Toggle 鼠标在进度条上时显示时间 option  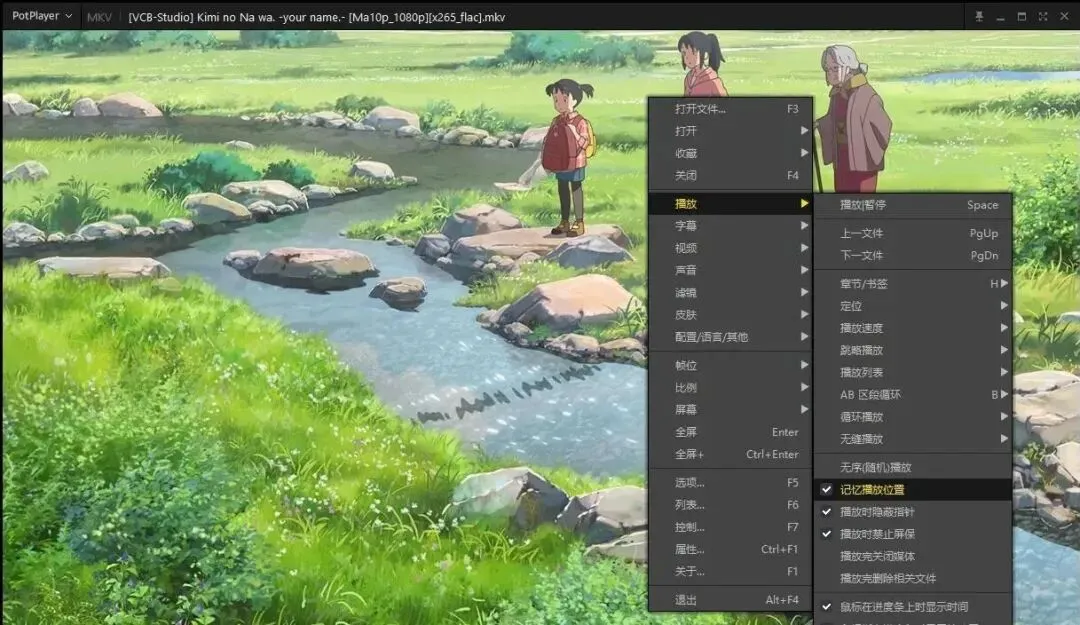coord(913,606)
